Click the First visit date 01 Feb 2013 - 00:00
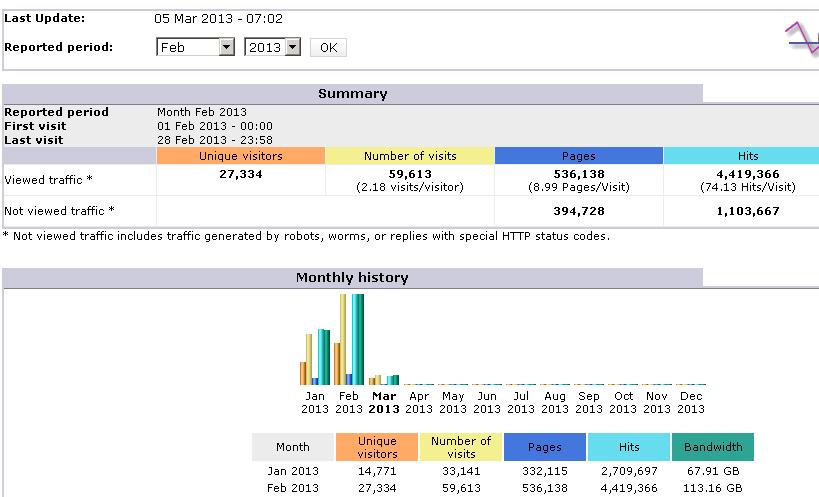The height and width of the screenshot is (497, 819). tap(215, 126)
